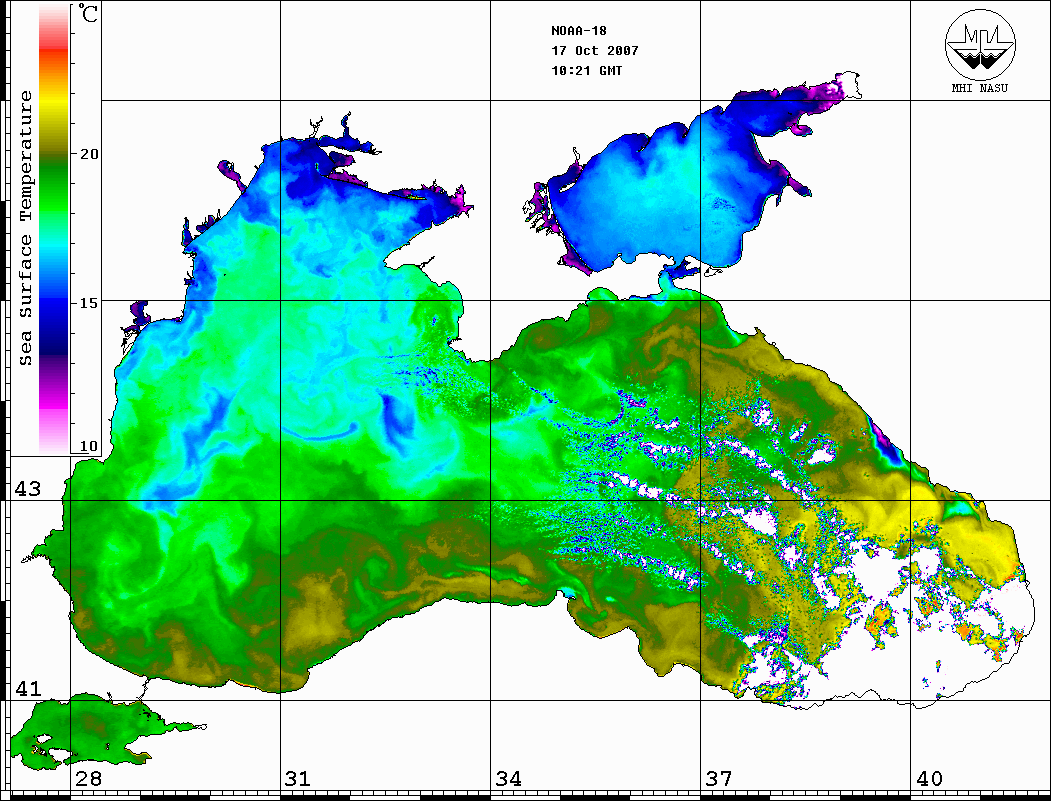1051x801 pixels.
Task: Click latitude label "41"
Action: coord(28,689)
